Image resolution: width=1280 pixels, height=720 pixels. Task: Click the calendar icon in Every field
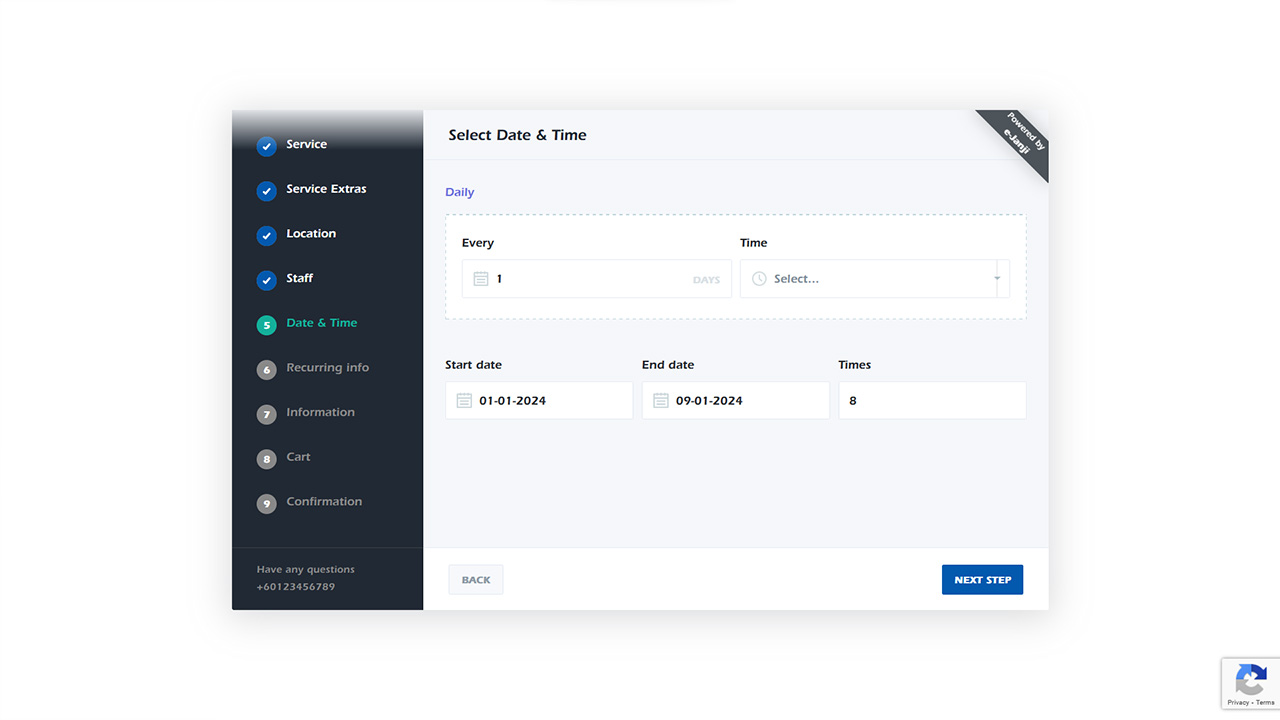(x=480, y=279)
